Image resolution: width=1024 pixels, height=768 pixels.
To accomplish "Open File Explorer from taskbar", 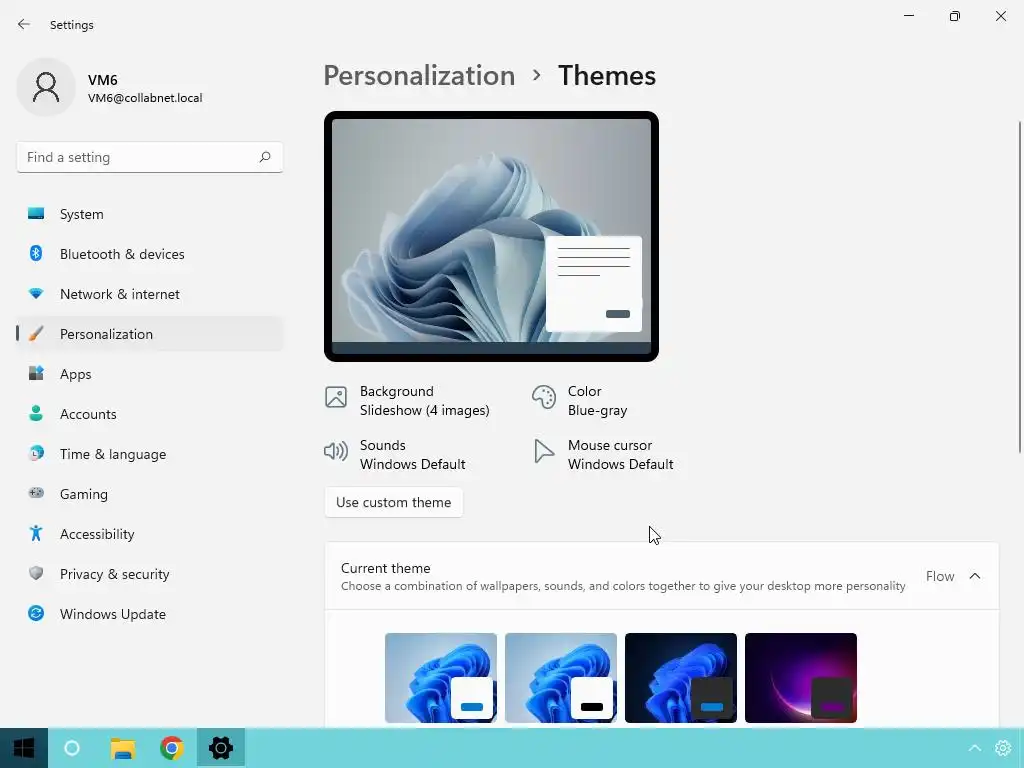I will 122,748.
